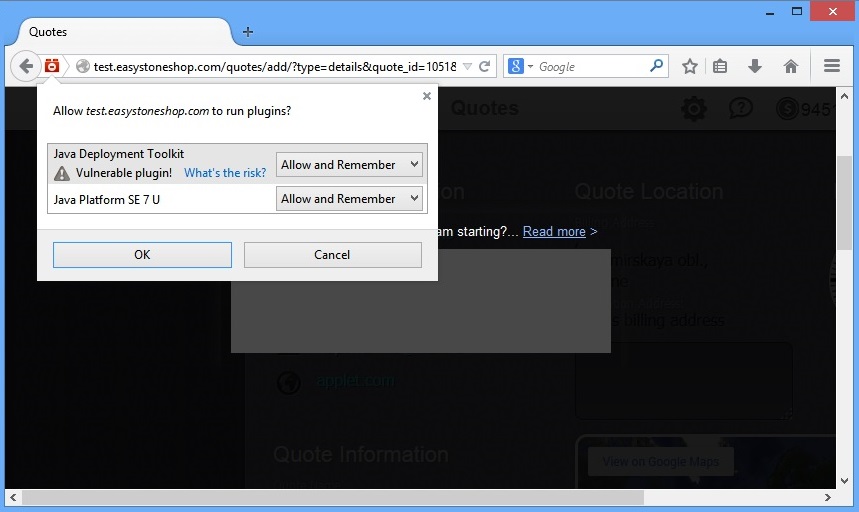Close the plugin permission popup
The height and width of the screenshot is (512, 859).
click(x=427, y=97)
